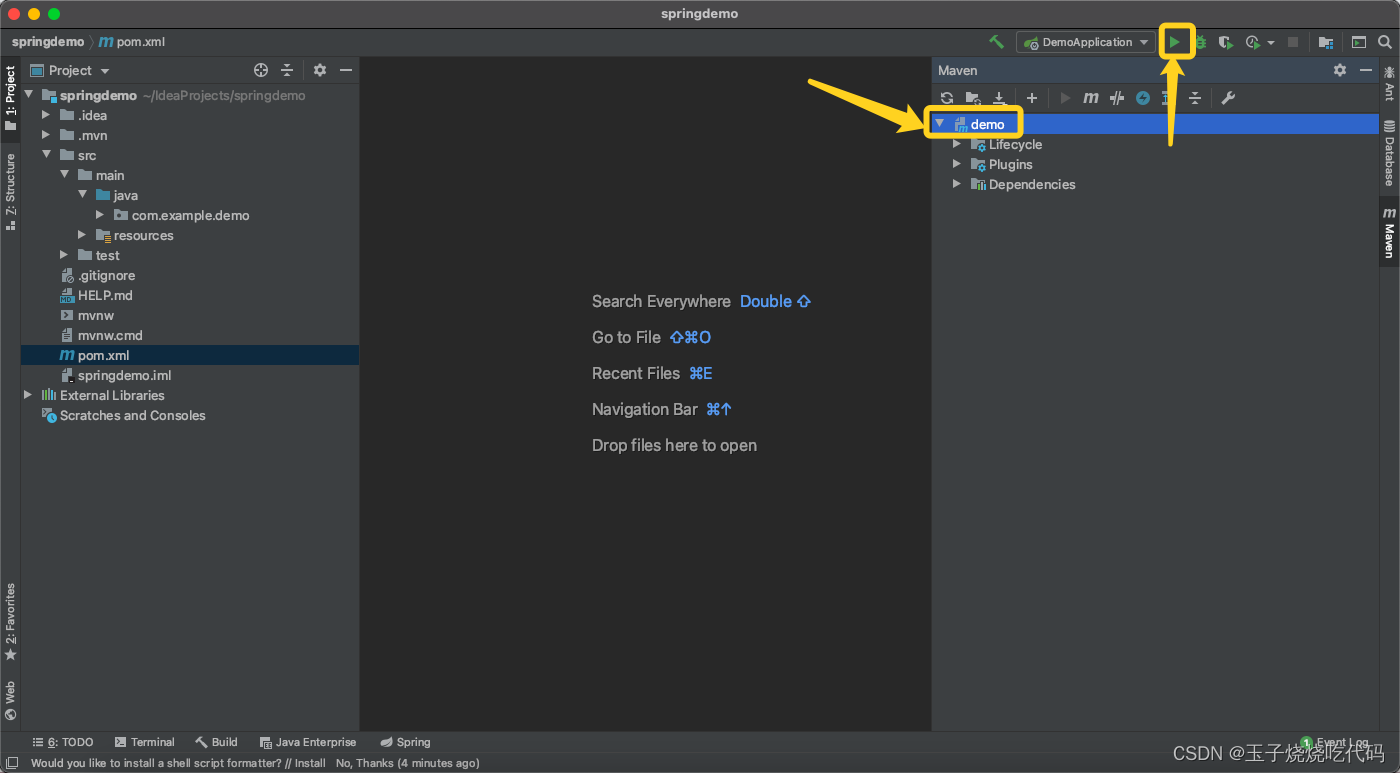Collapse all nodes in Maven panel

1194,98
